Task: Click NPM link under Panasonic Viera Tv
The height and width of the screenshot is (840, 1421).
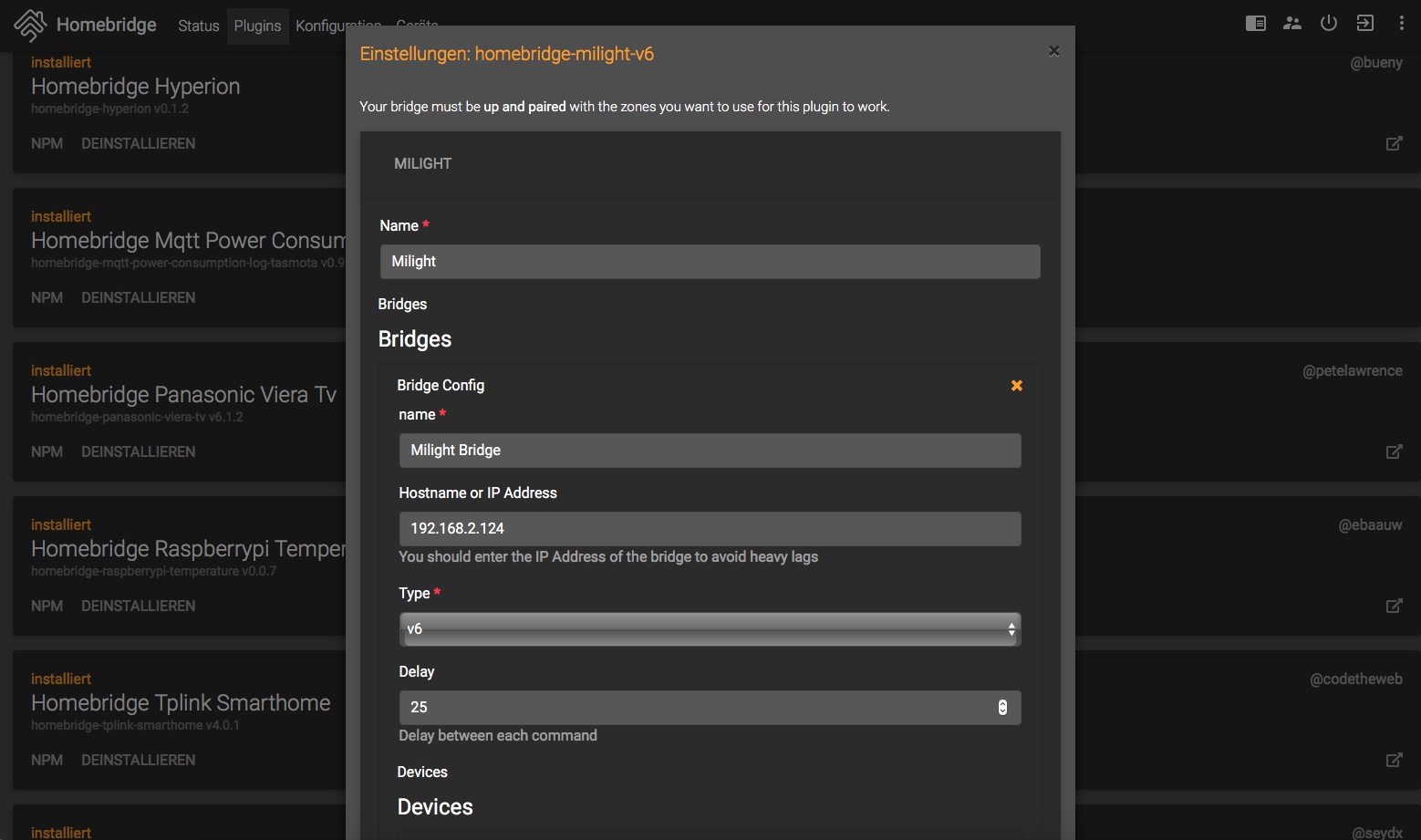Action: (x=47, y=451)
